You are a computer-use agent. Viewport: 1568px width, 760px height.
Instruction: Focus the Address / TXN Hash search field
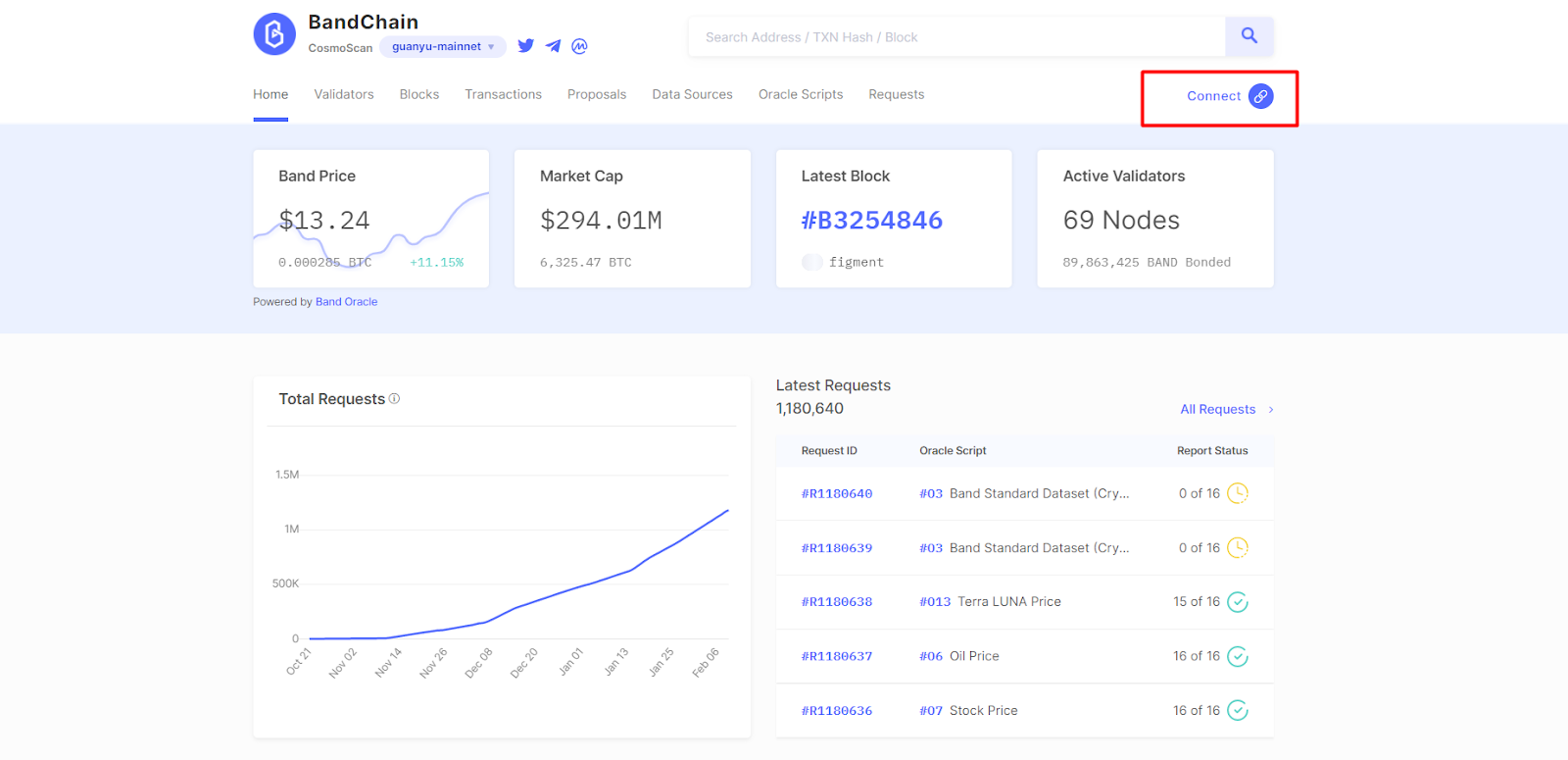(956, 37)
